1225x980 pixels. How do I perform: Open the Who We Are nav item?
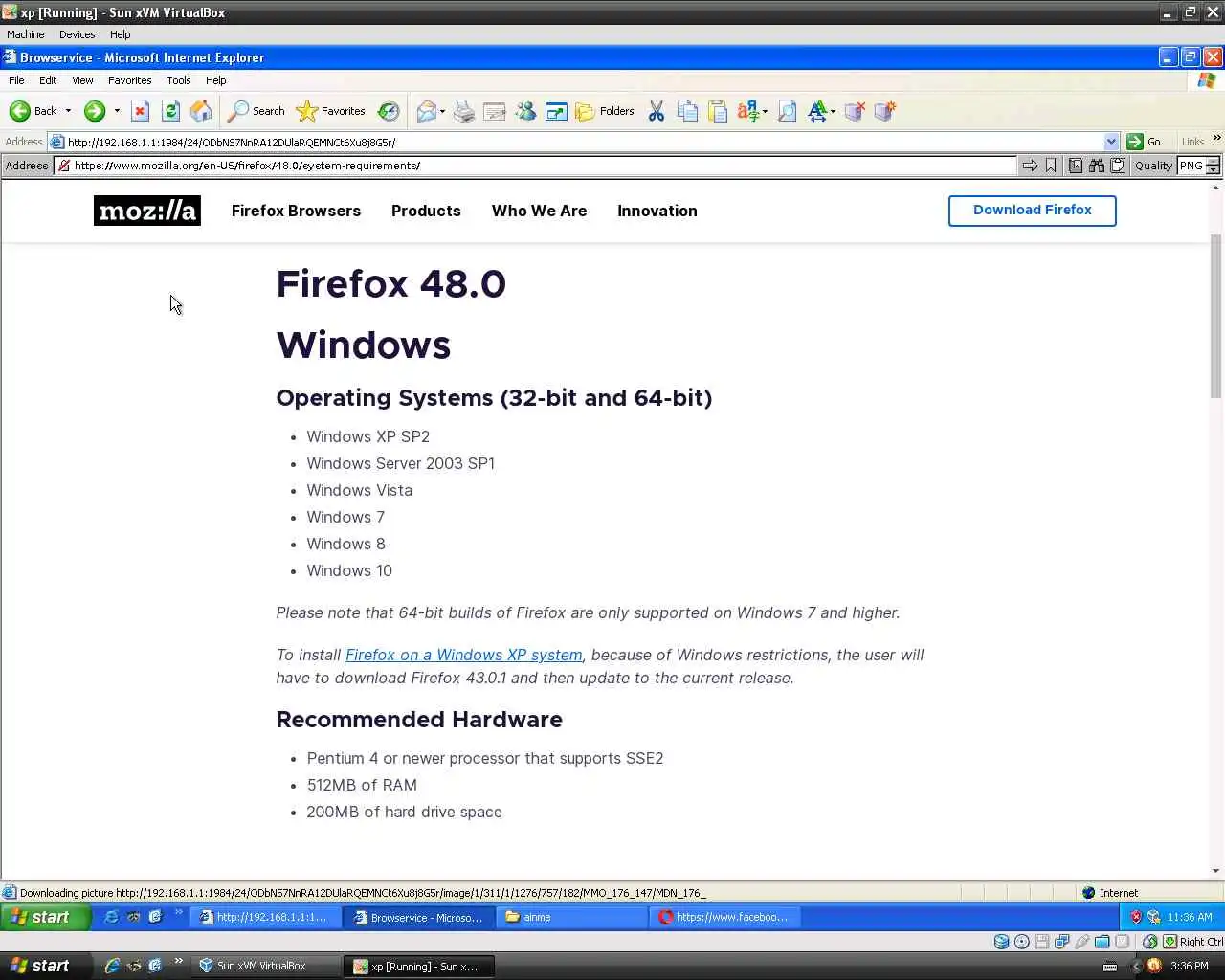pos(539,211)
